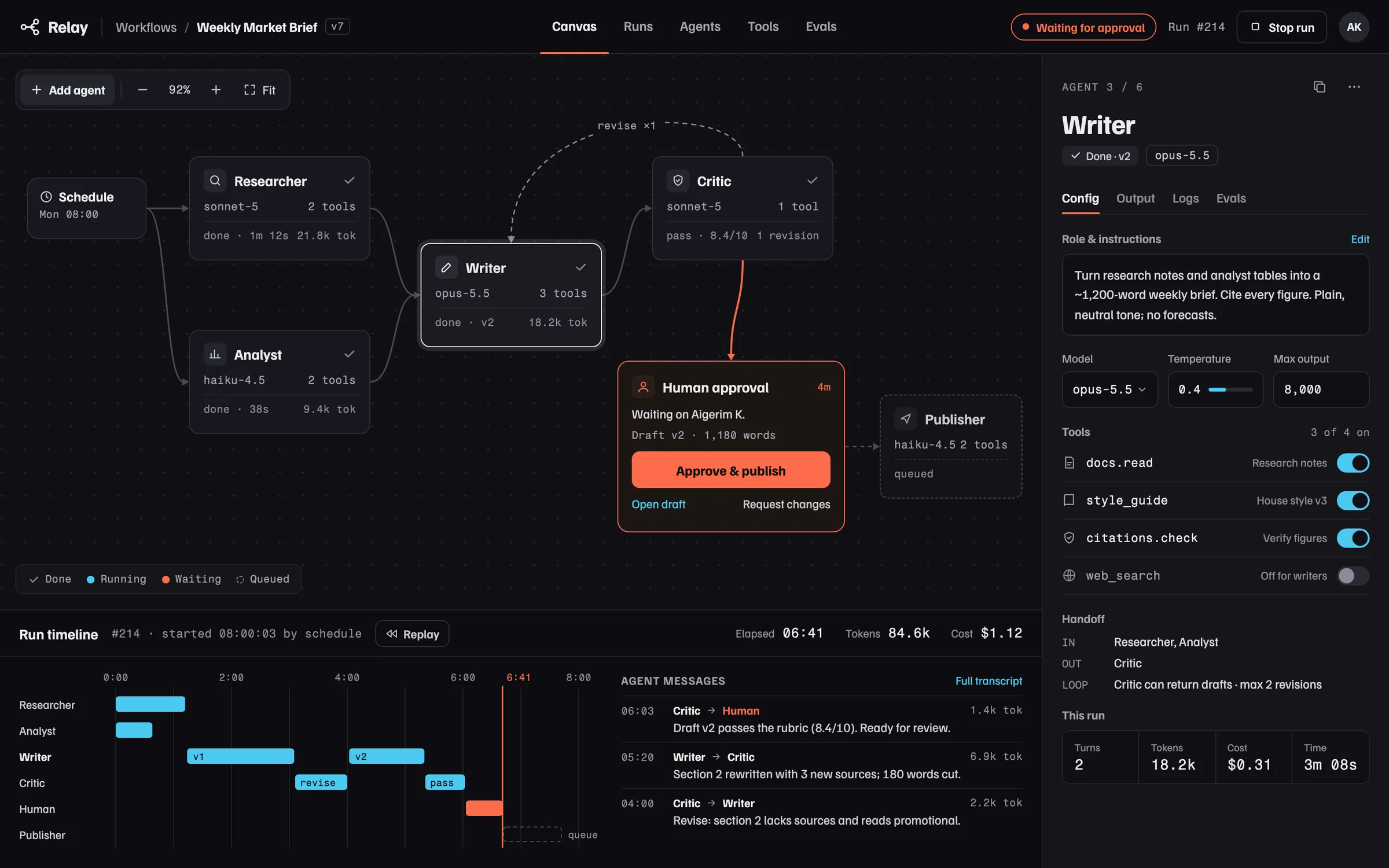Click the 06:03 Critic to Human message

(x=821, y=719)
